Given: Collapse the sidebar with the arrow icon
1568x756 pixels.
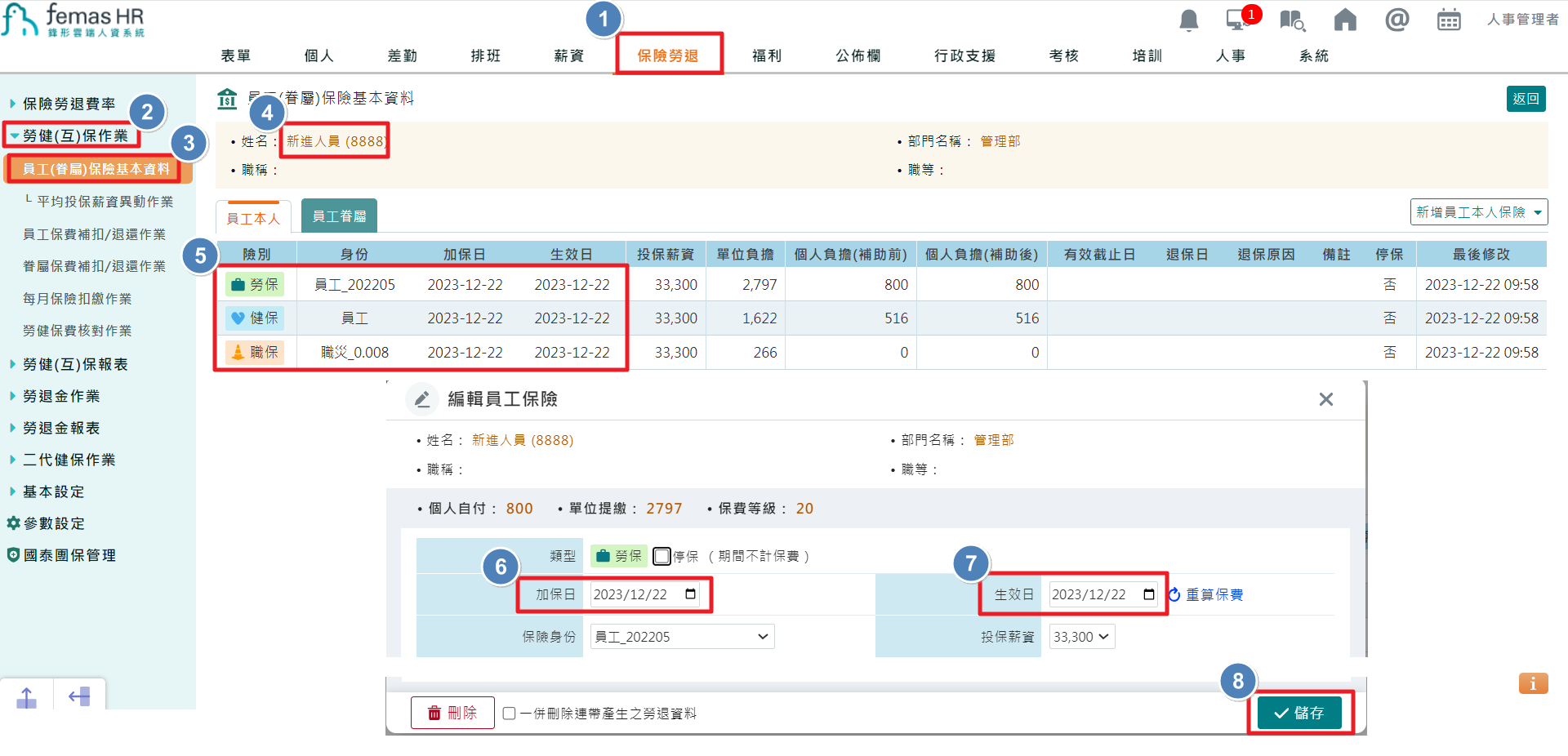Looking at the screenshot, I should click(78, 696).
